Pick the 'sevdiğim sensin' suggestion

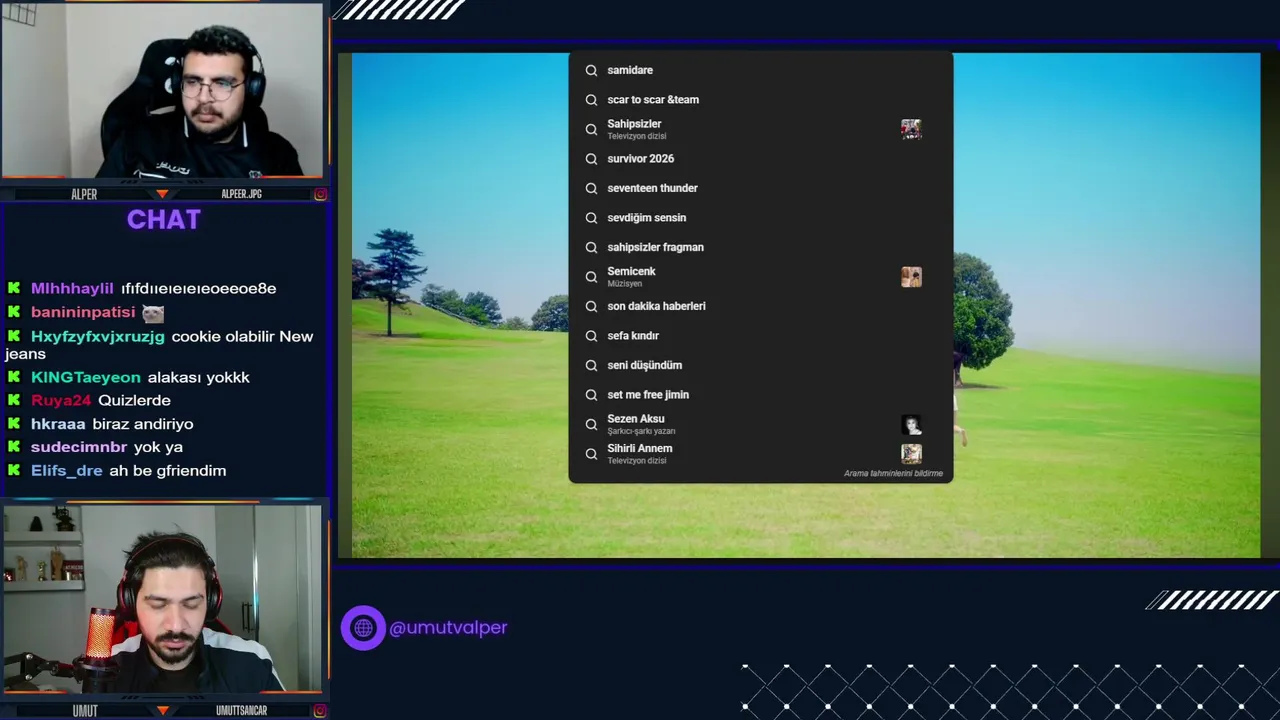click(x=760, y=218)
